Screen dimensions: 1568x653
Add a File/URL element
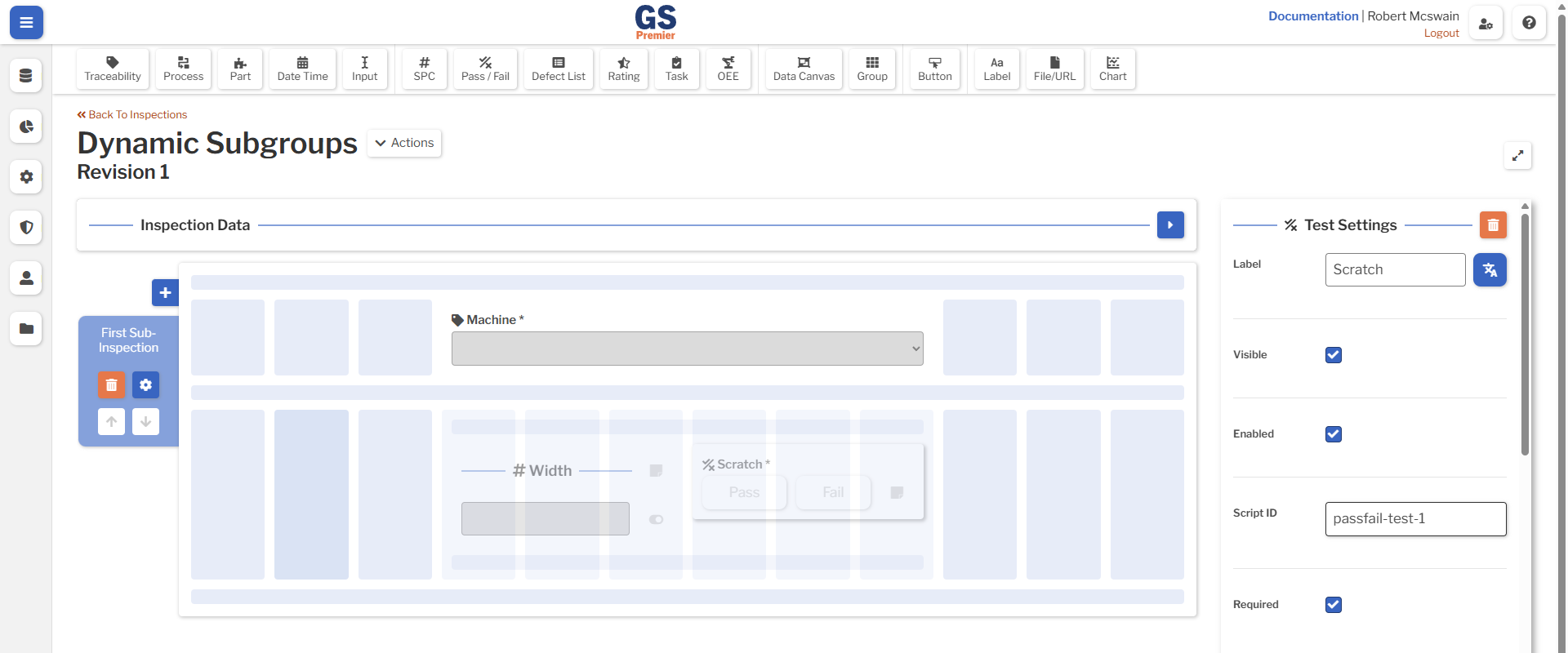1055,69
